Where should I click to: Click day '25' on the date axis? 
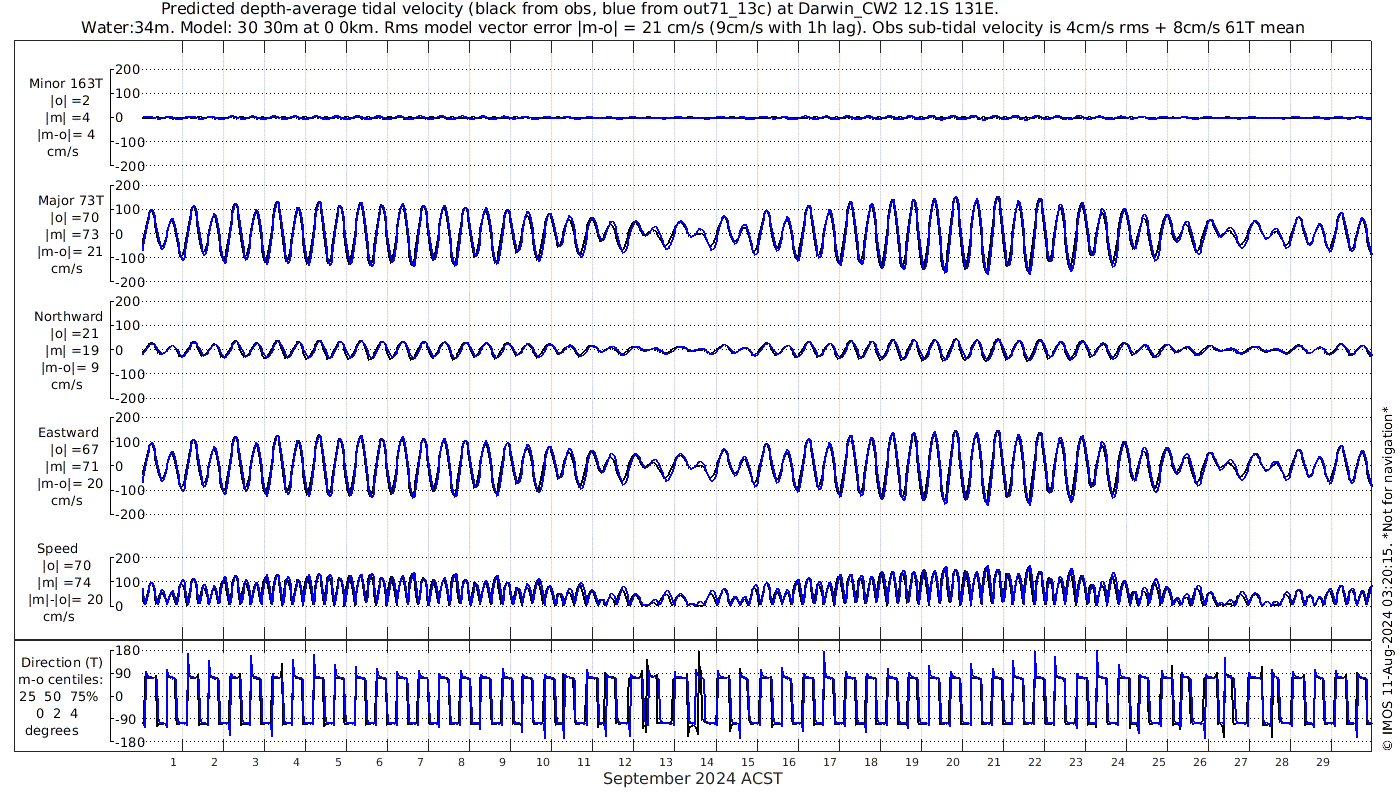[x=1158, y=762]
